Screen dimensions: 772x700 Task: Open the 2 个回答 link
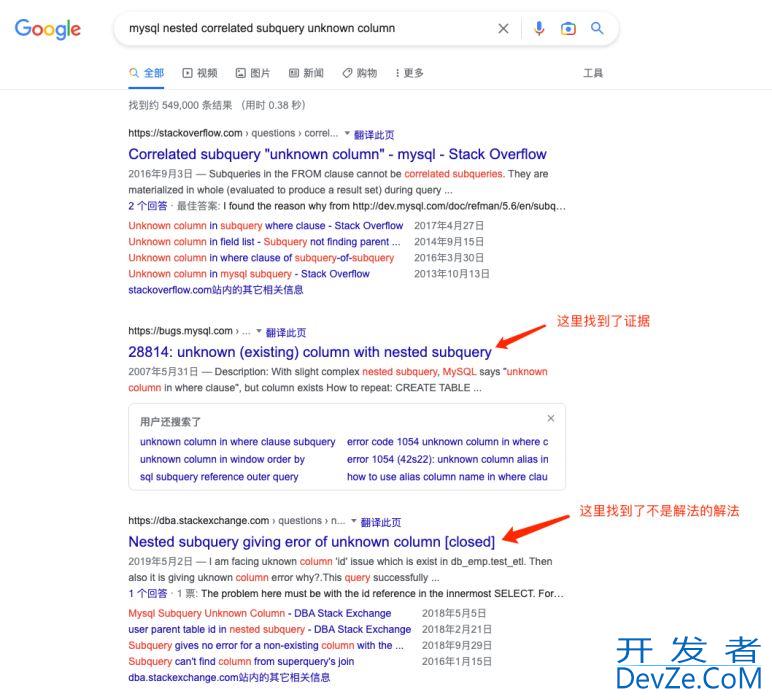(x=148, y=206)
